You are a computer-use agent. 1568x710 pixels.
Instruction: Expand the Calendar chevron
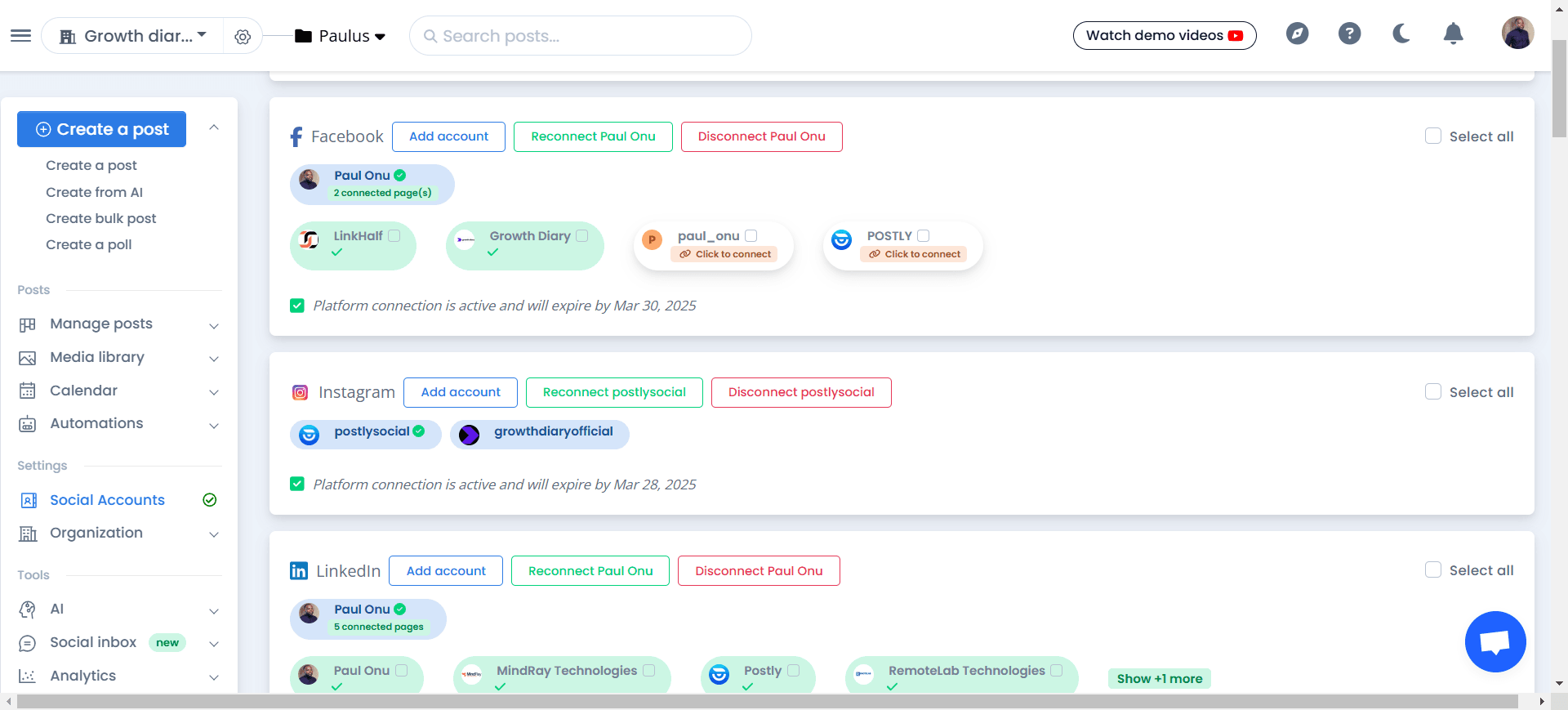[x=214, y=392]
